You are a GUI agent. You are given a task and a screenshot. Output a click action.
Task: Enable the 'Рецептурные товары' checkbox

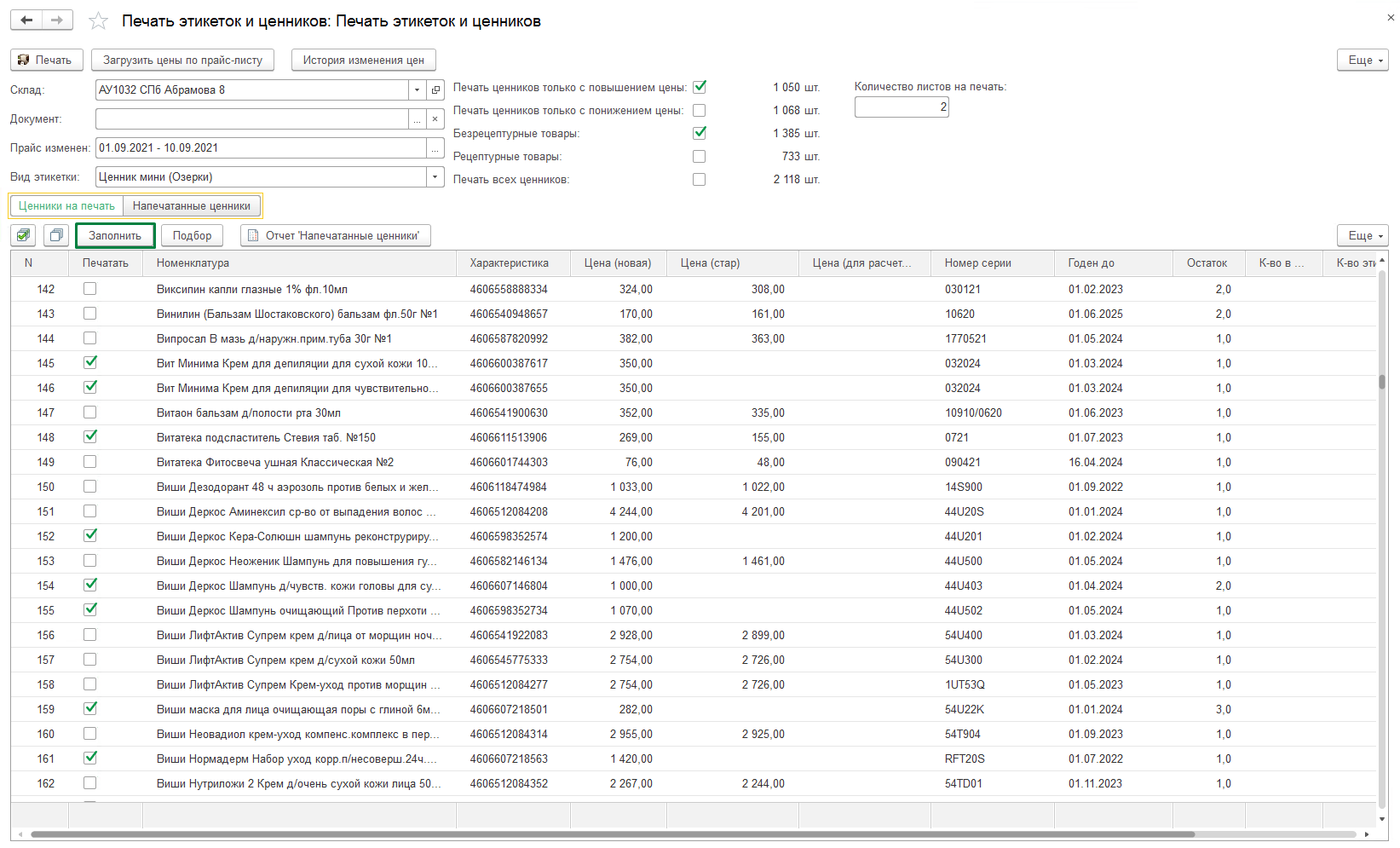pyautogui.click(x=700, y=157)
